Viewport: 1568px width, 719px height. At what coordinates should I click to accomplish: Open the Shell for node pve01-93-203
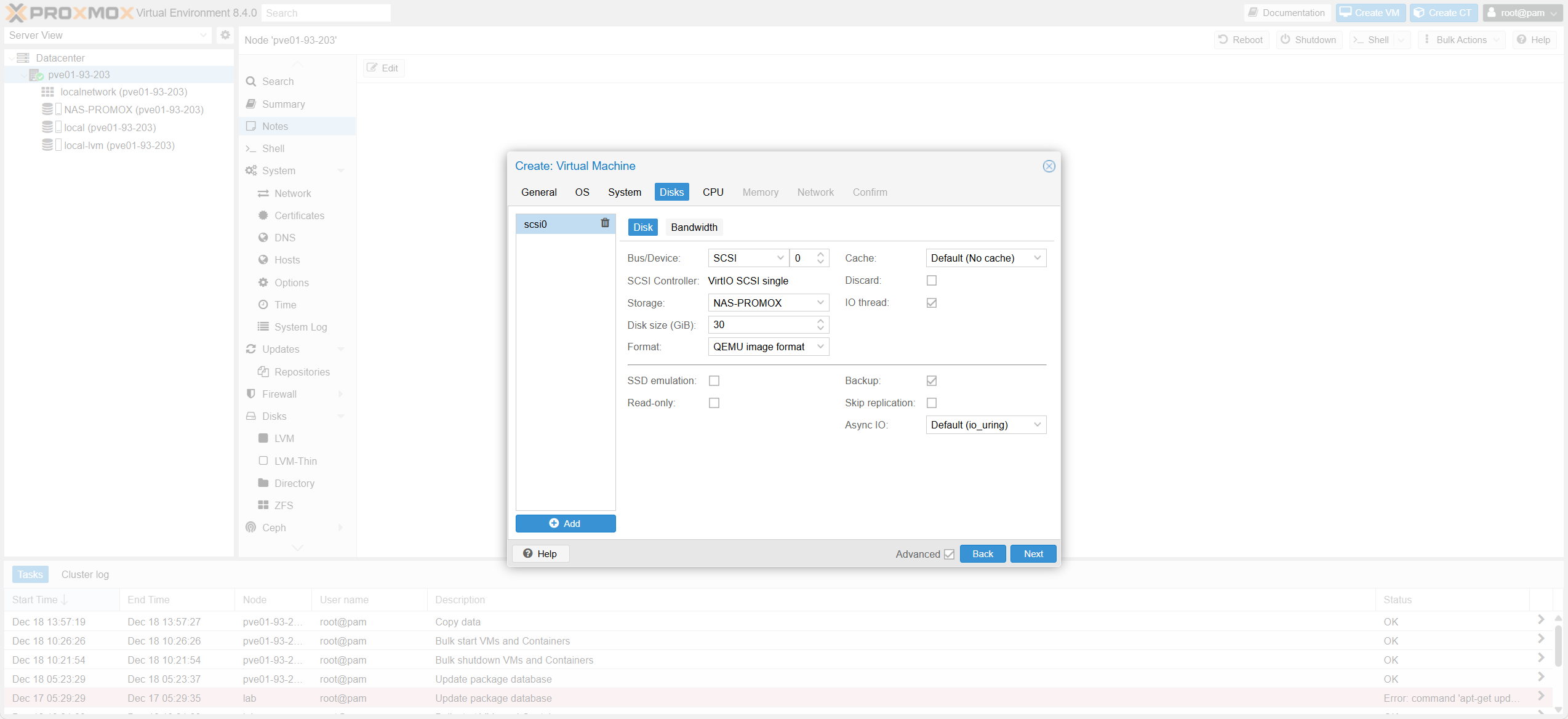click(273, 148)
